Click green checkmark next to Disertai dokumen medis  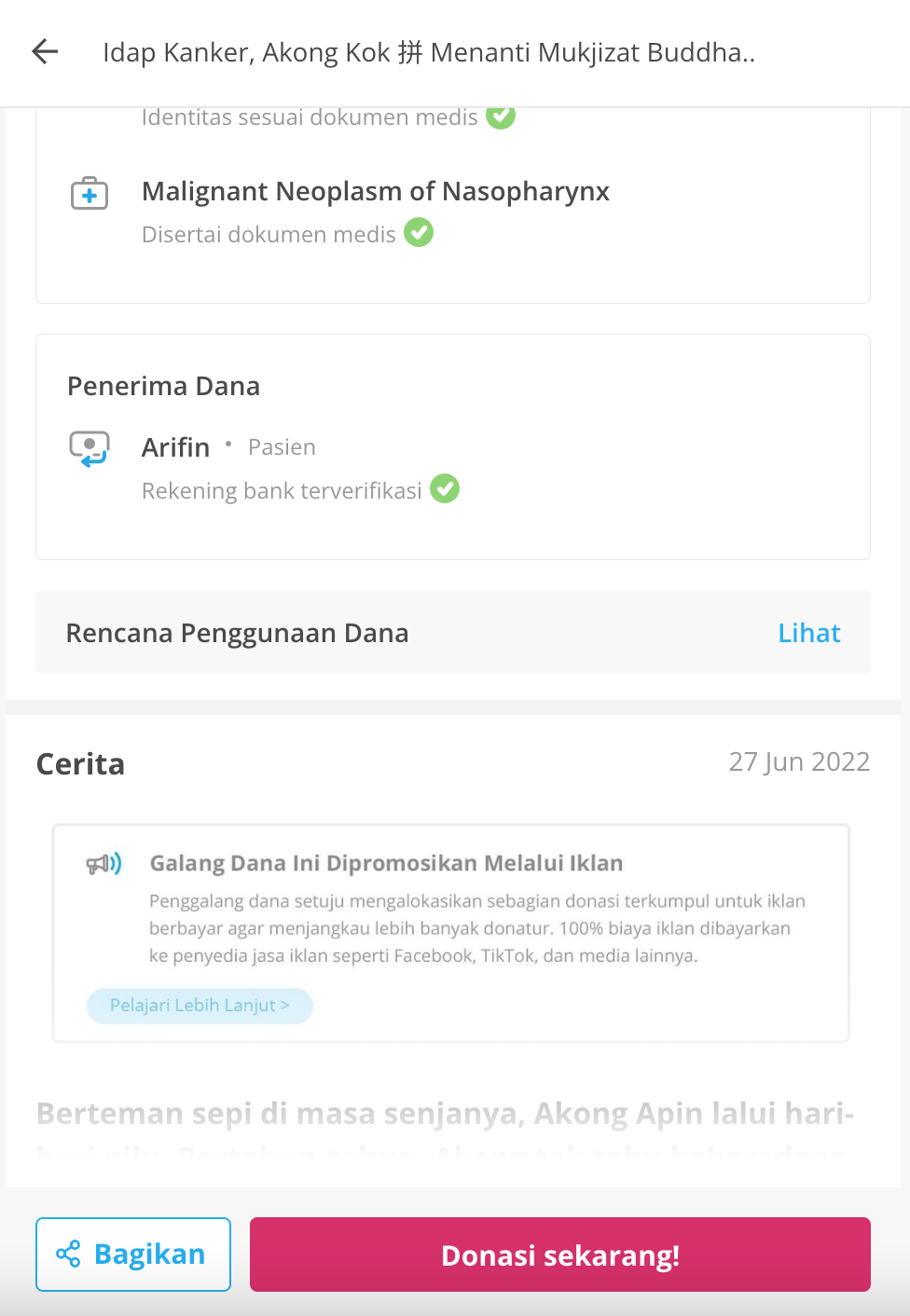pos(419,233)
